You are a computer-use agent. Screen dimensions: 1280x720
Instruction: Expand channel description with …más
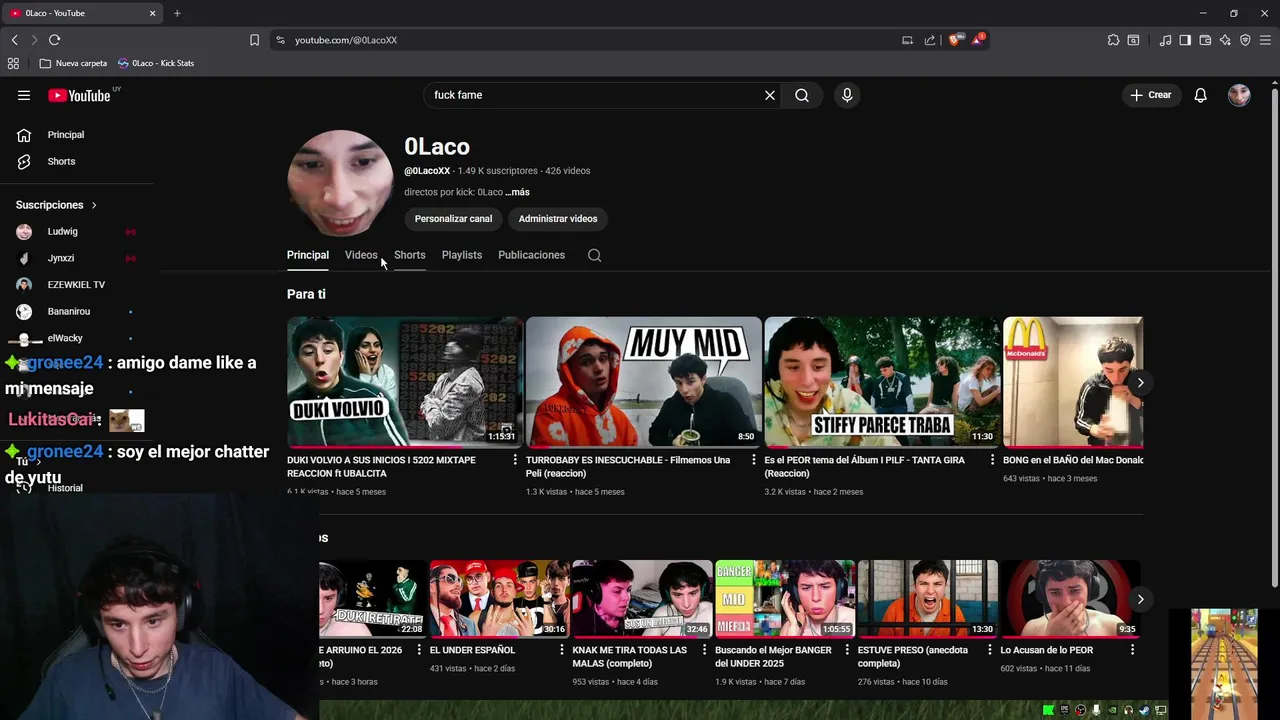[x=517, y=192]
